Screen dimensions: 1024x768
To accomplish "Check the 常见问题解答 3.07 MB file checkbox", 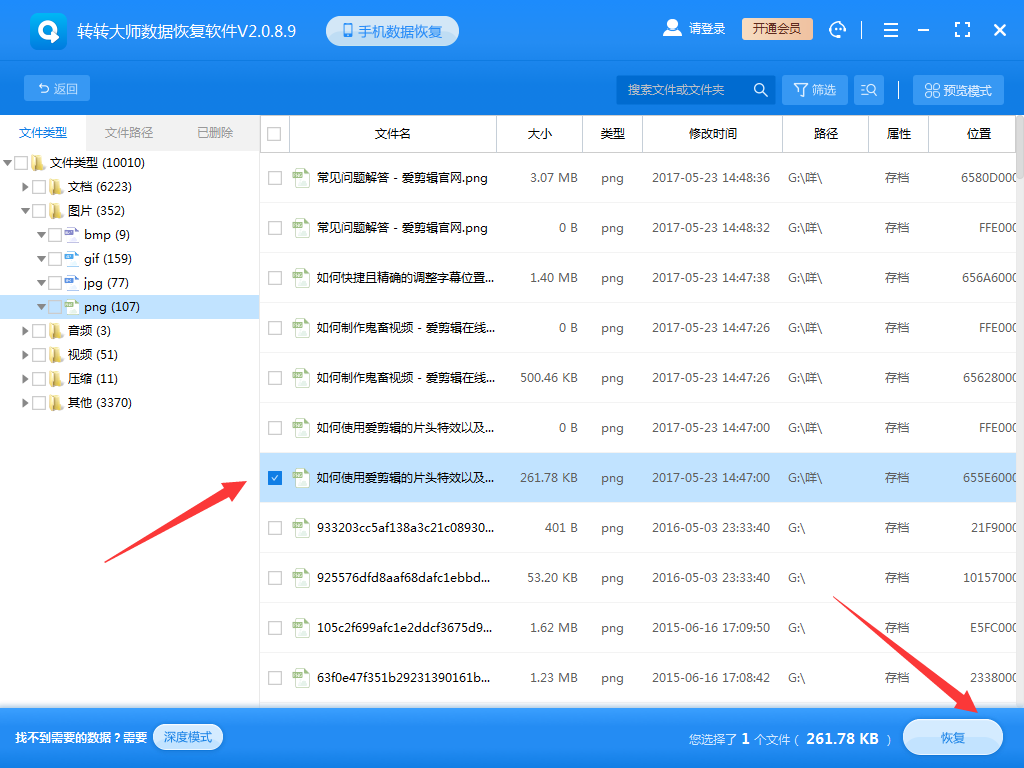I will pos(275,178).
